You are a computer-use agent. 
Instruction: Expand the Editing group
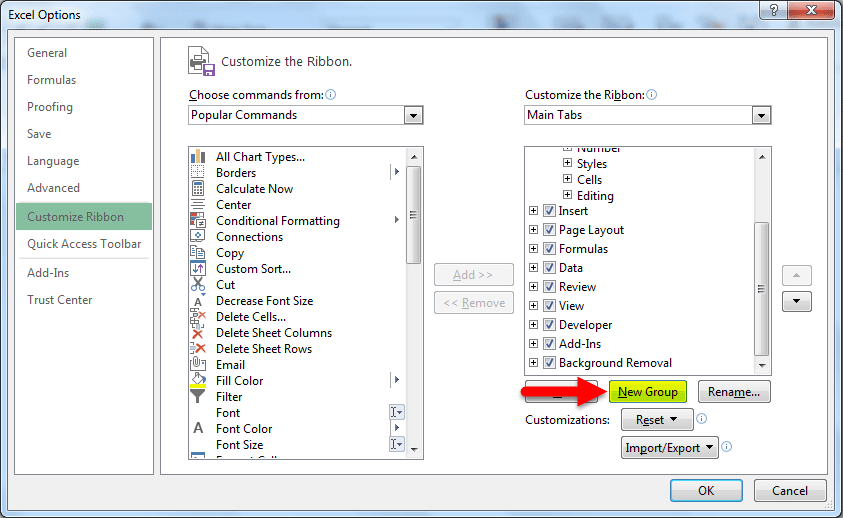(x=567, y=195)
